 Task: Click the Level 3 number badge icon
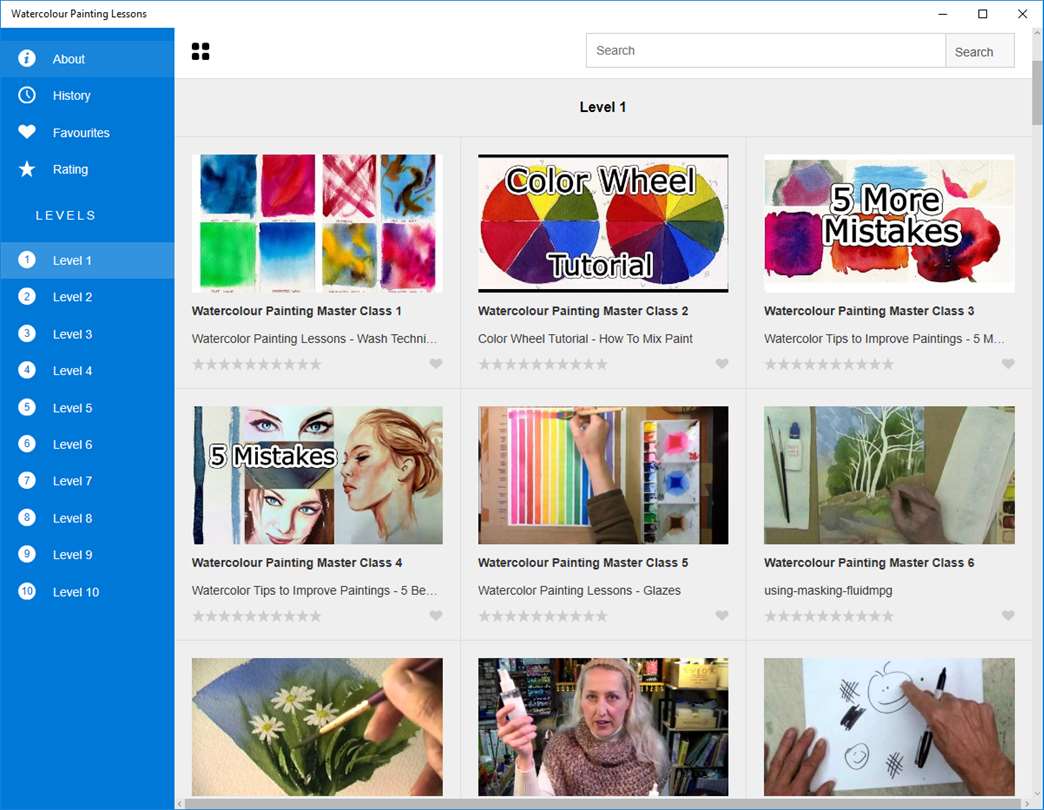click(x=27, y=333)
